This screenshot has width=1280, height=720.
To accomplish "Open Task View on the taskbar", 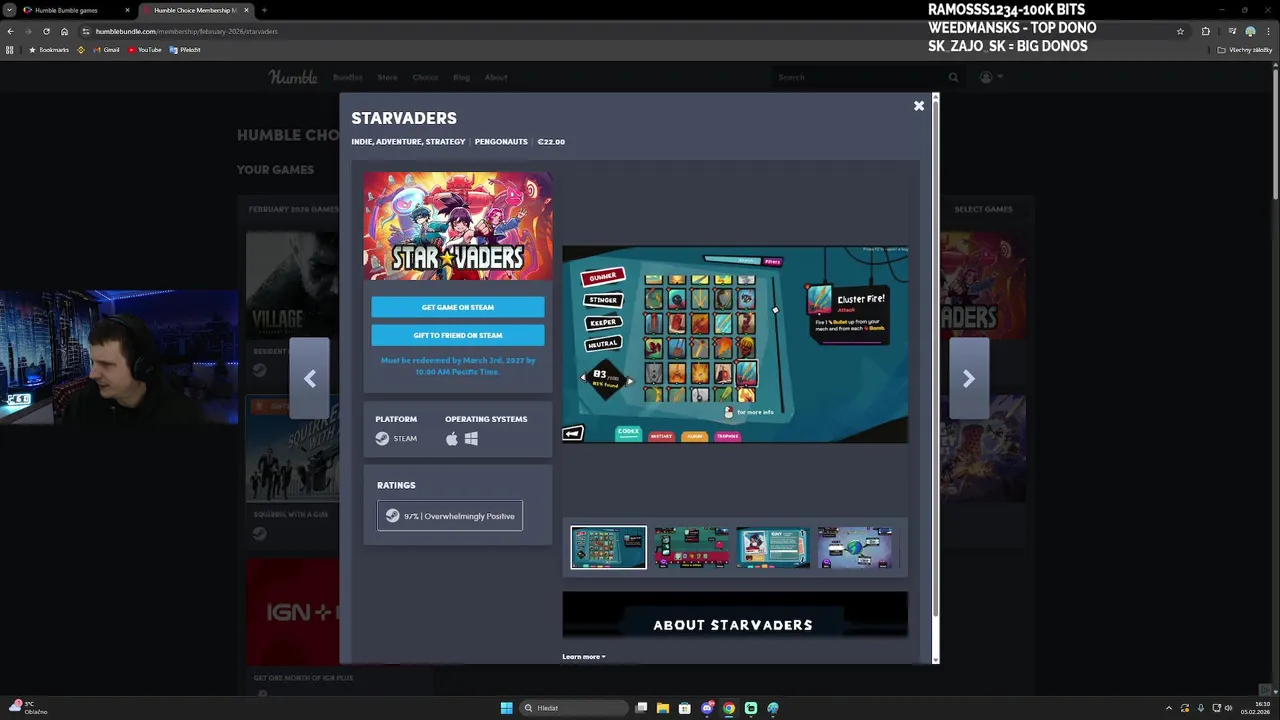I will tap(641, 708).
